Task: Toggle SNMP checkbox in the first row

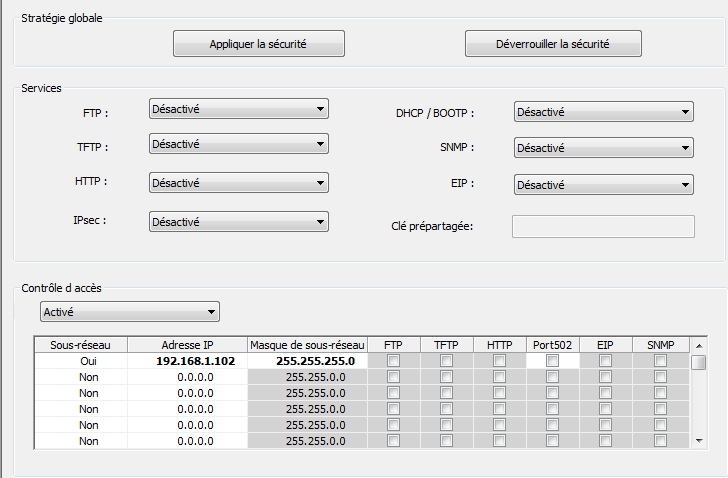Action: coord(660,361)
